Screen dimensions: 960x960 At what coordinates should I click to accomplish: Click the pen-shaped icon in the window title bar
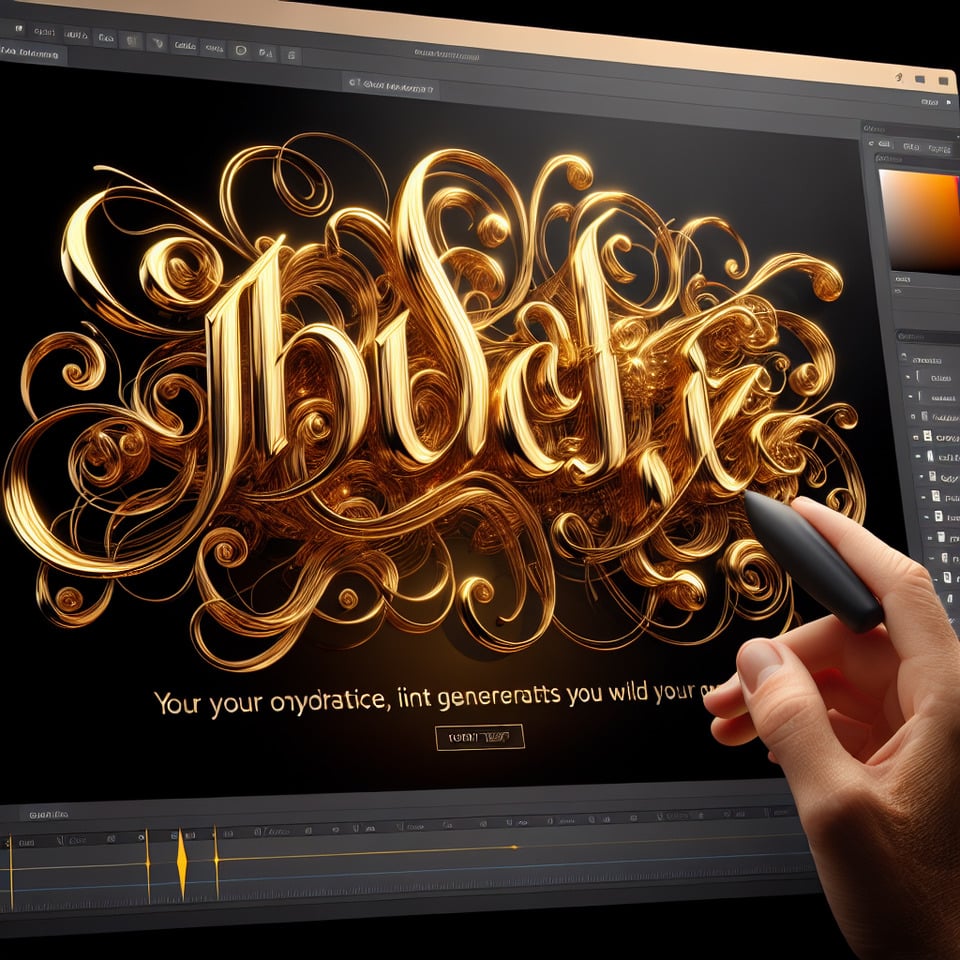click(x=899, y=77)
